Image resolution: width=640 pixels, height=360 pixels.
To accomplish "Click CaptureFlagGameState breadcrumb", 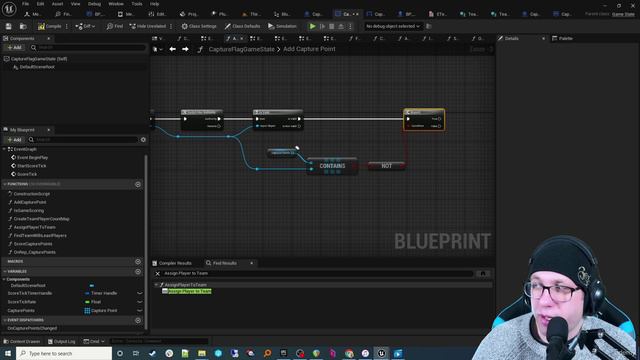I will click(x=242, y=49).
